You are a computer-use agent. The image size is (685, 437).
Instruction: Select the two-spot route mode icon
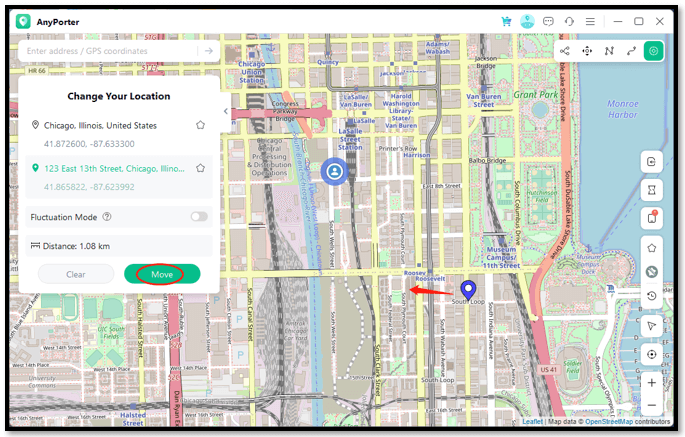tap(631, 51)
